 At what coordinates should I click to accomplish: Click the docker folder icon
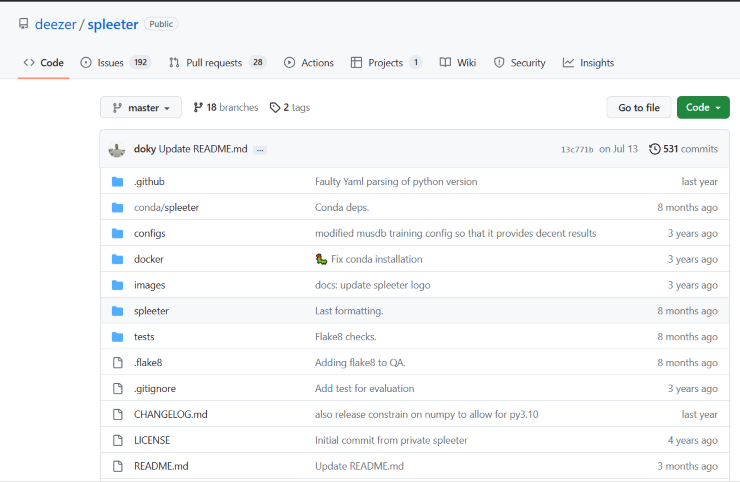117,259
